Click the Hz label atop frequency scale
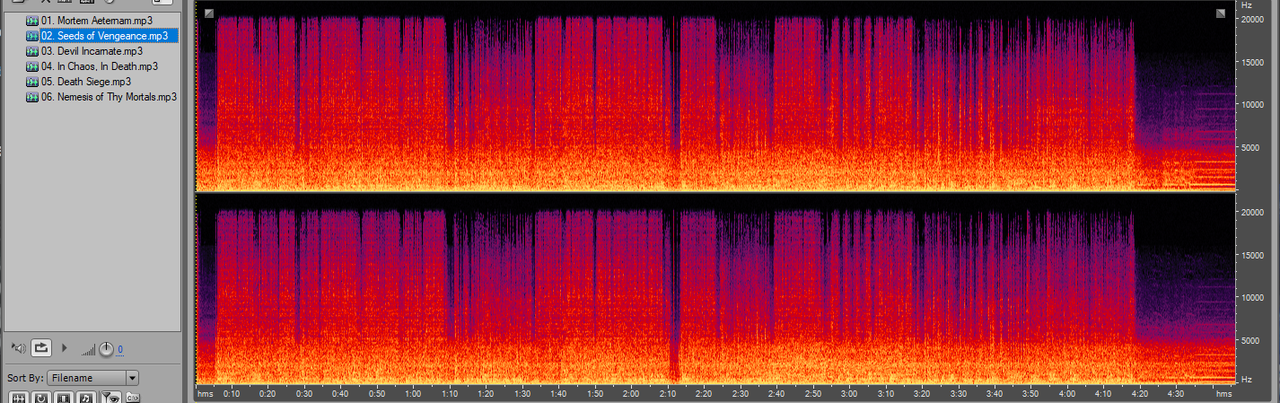This screenshot has width=1280, height=403. [1246, 5]
